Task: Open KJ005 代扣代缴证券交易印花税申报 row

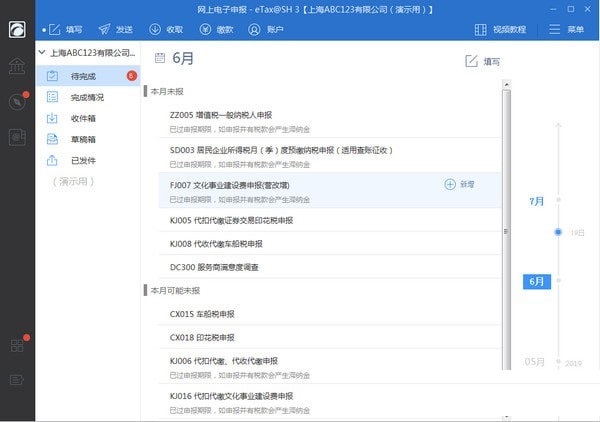Action: 330,220
